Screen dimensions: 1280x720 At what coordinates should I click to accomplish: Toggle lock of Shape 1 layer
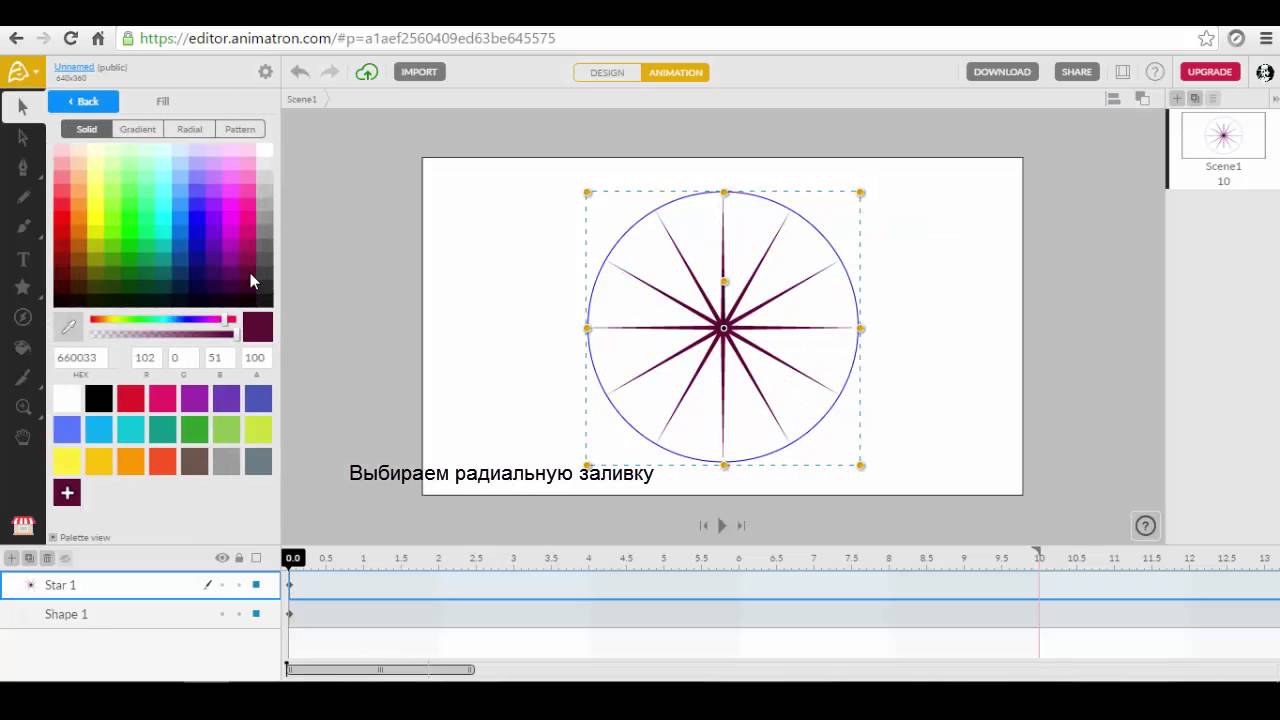pyautogui.click(x=239, y=614)
